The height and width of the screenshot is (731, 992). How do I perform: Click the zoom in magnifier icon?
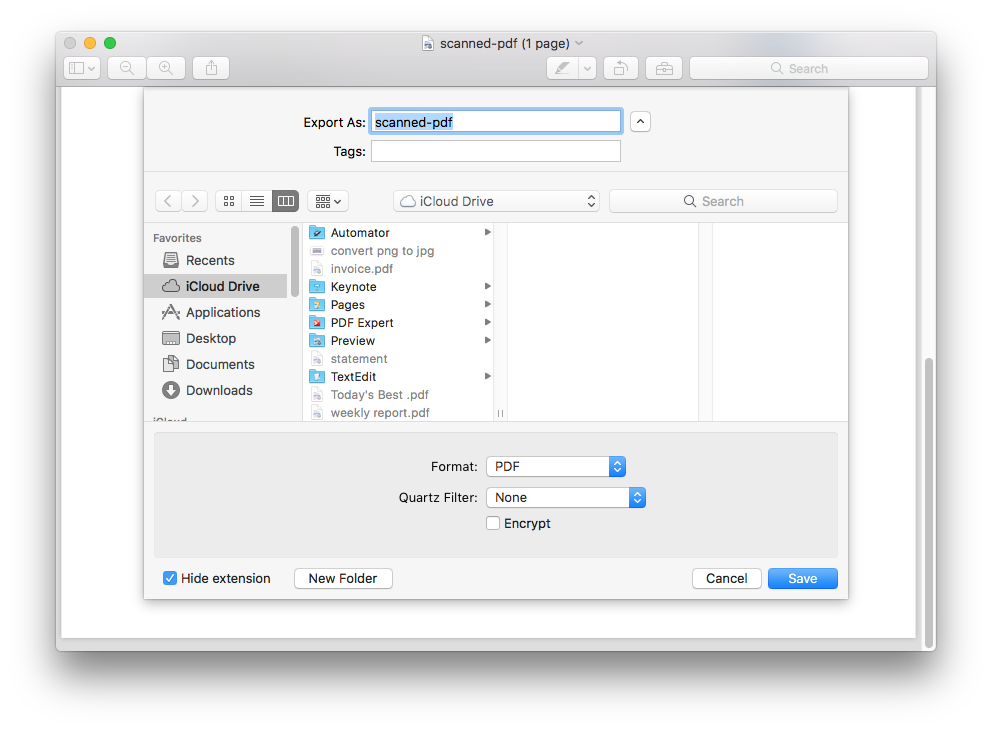(x=166, y=68)
